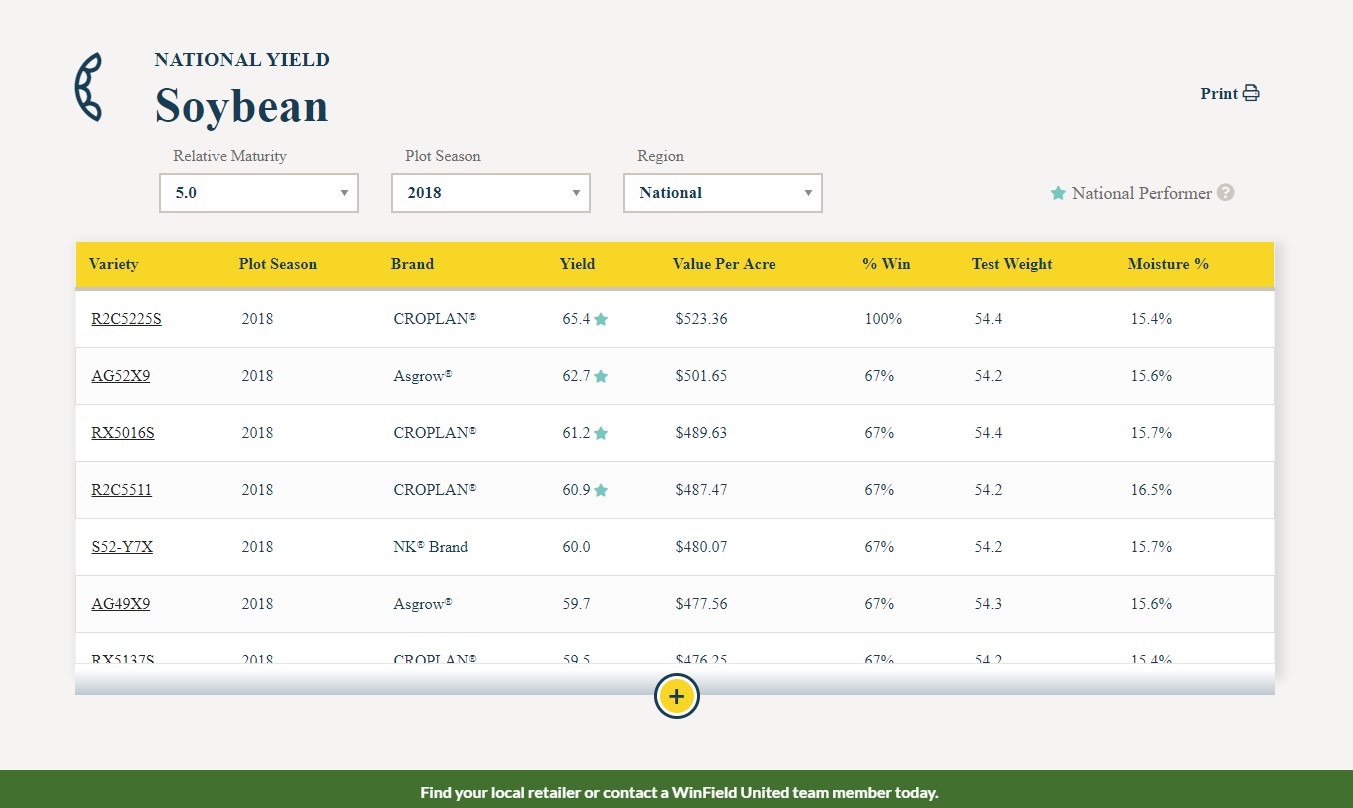Click the teal star beside National Performer legend
1353x808 pixels.
[x=1058, y=193]
